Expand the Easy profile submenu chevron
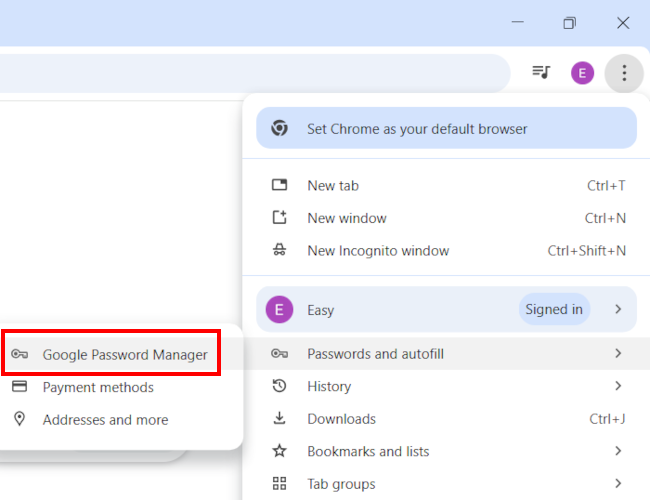Screen dimensions: 650x500 click(618, 309)
